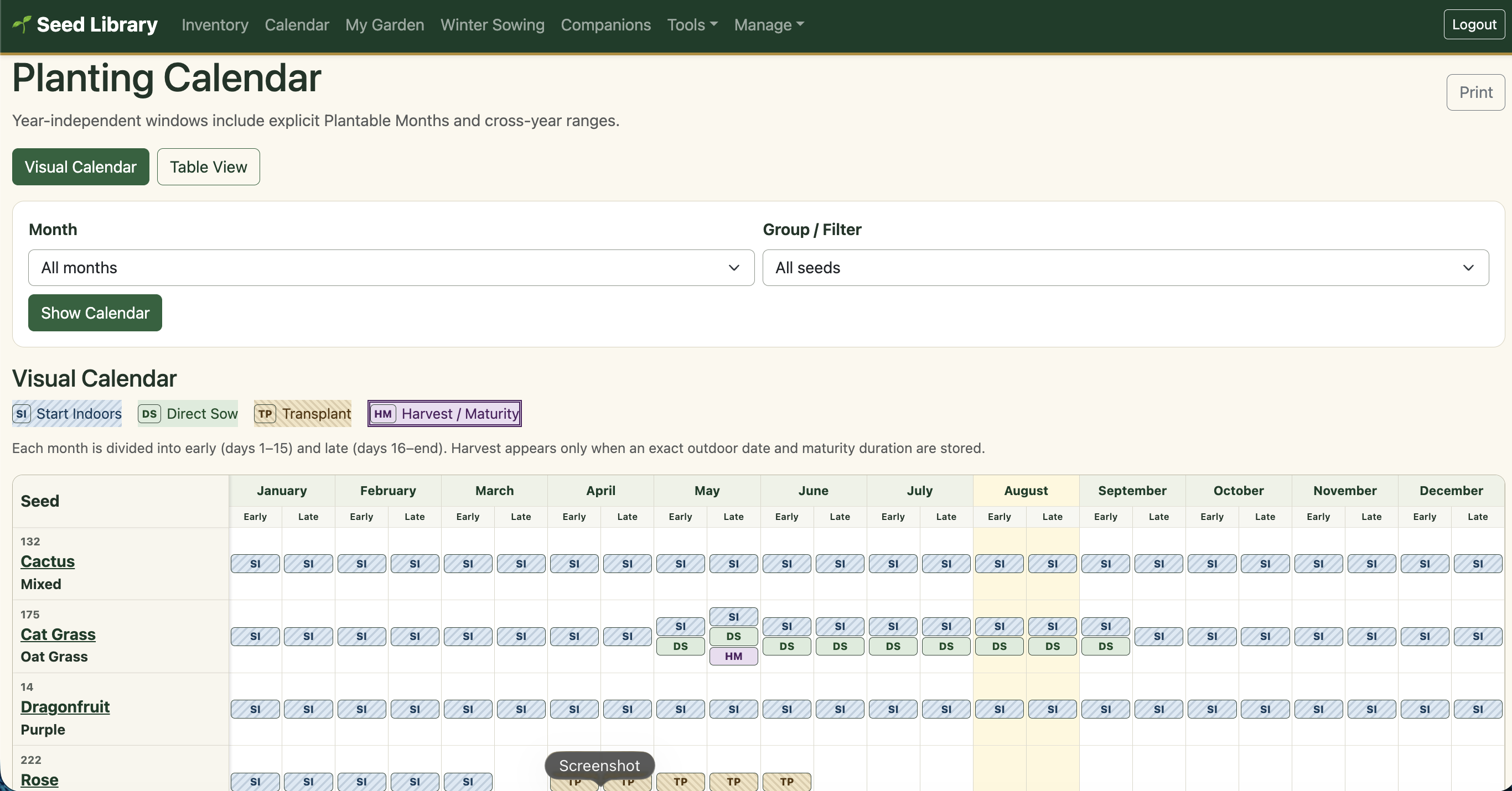The height and width of the screenshot is (791, 1512).
Task: Click Cat Grass late May SI badge
Action: tap(734, 617)
